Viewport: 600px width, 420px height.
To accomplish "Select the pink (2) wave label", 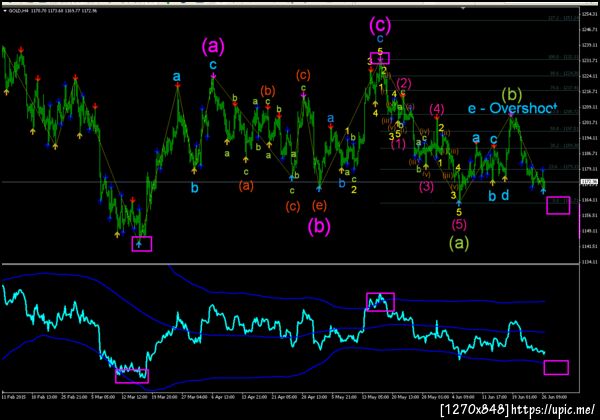I will click(404, 83).
